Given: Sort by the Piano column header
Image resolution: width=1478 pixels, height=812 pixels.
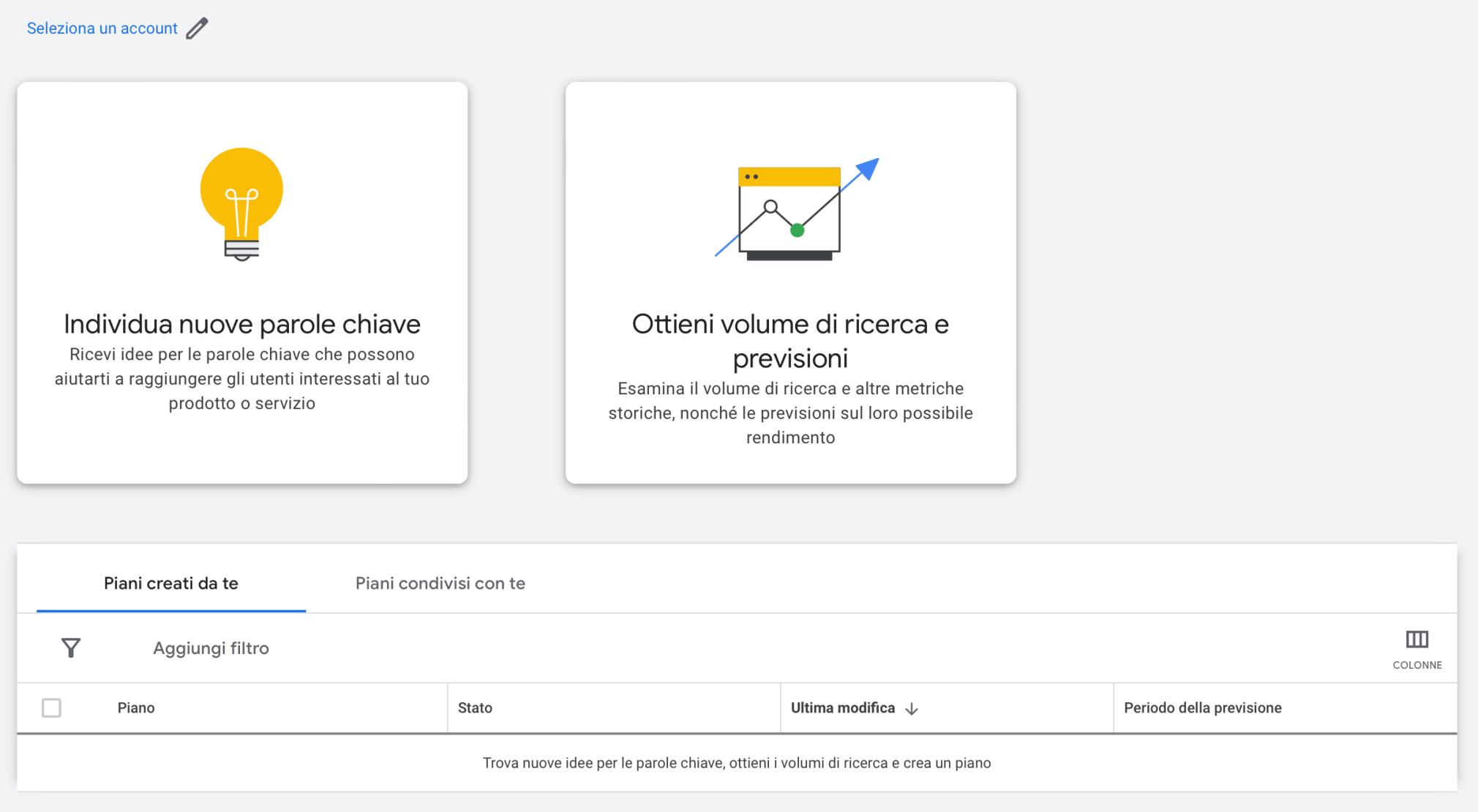Looking at the screenshot, I should (x=136, y=708).
